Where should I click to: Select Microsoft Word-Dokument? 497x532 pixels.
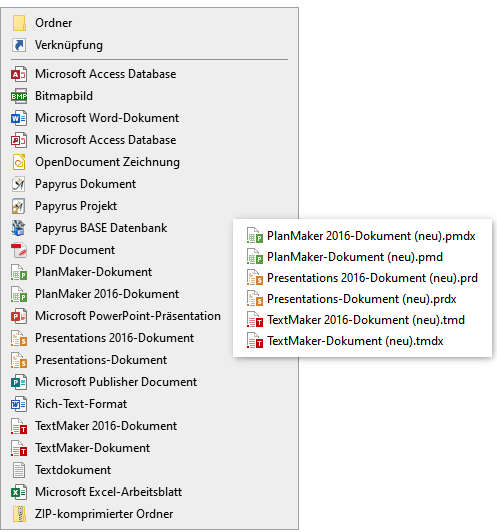click(x=149, y=118)
